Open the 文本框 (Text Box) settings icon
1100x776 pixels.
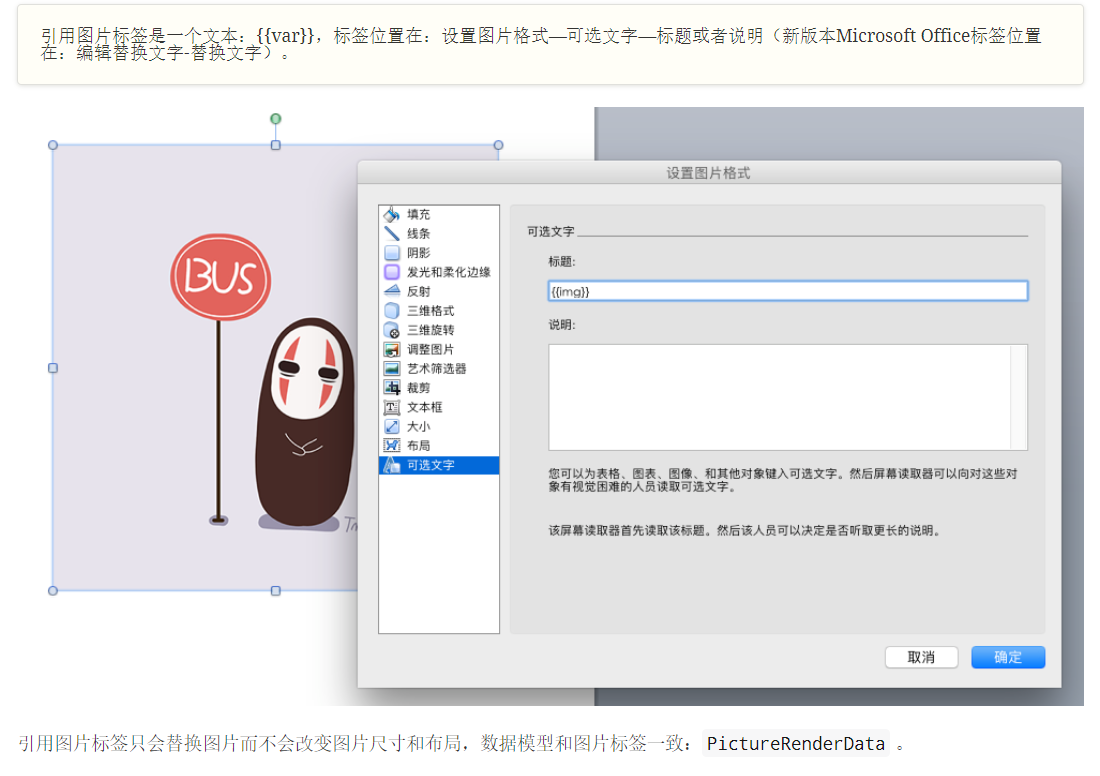[x=392, y=407]
